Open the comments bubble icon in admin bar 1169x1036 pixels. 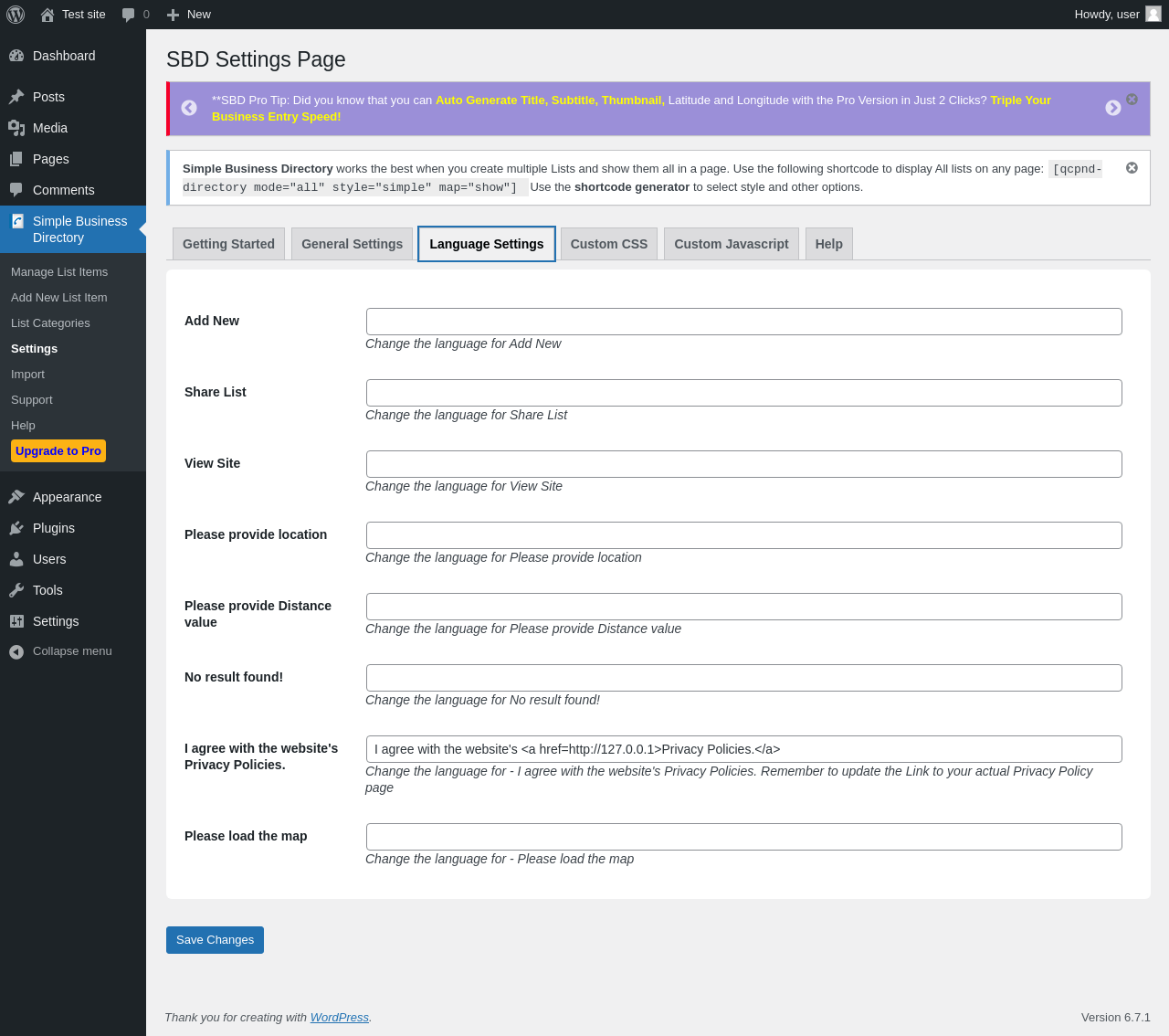[x=129, y=15]
